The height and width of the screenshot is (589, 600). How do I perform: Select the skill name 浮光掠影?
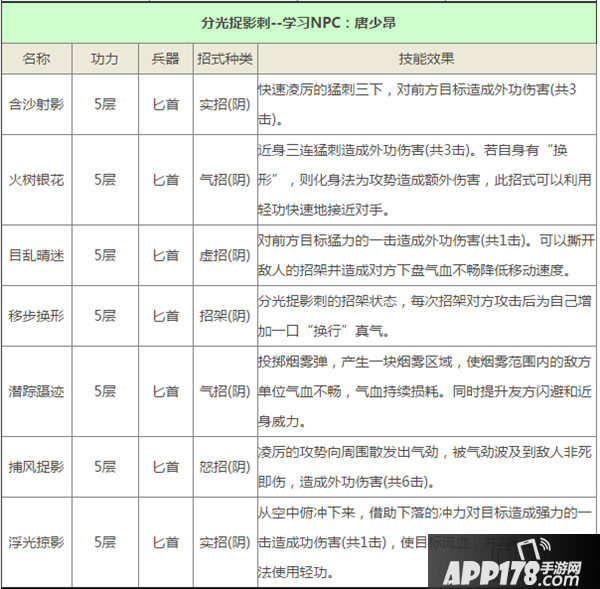(36, 542)
